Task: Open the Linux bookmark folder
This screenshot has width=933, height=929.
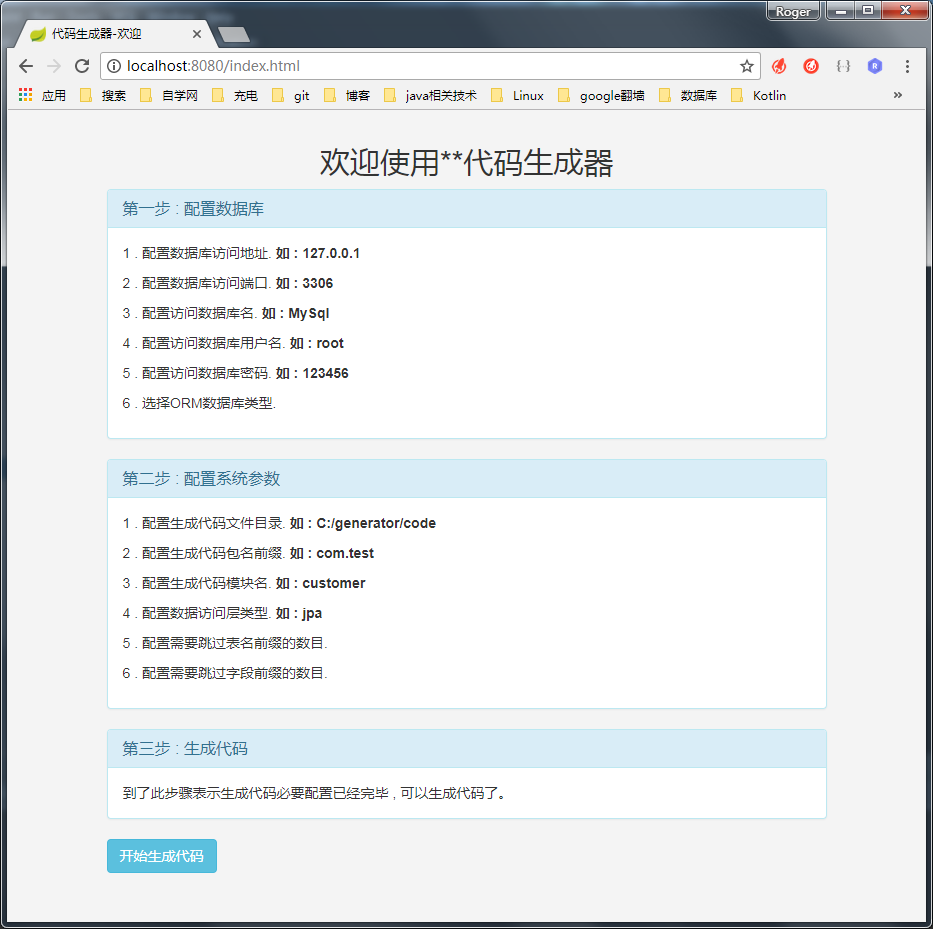Action: [x=518, y=95]
